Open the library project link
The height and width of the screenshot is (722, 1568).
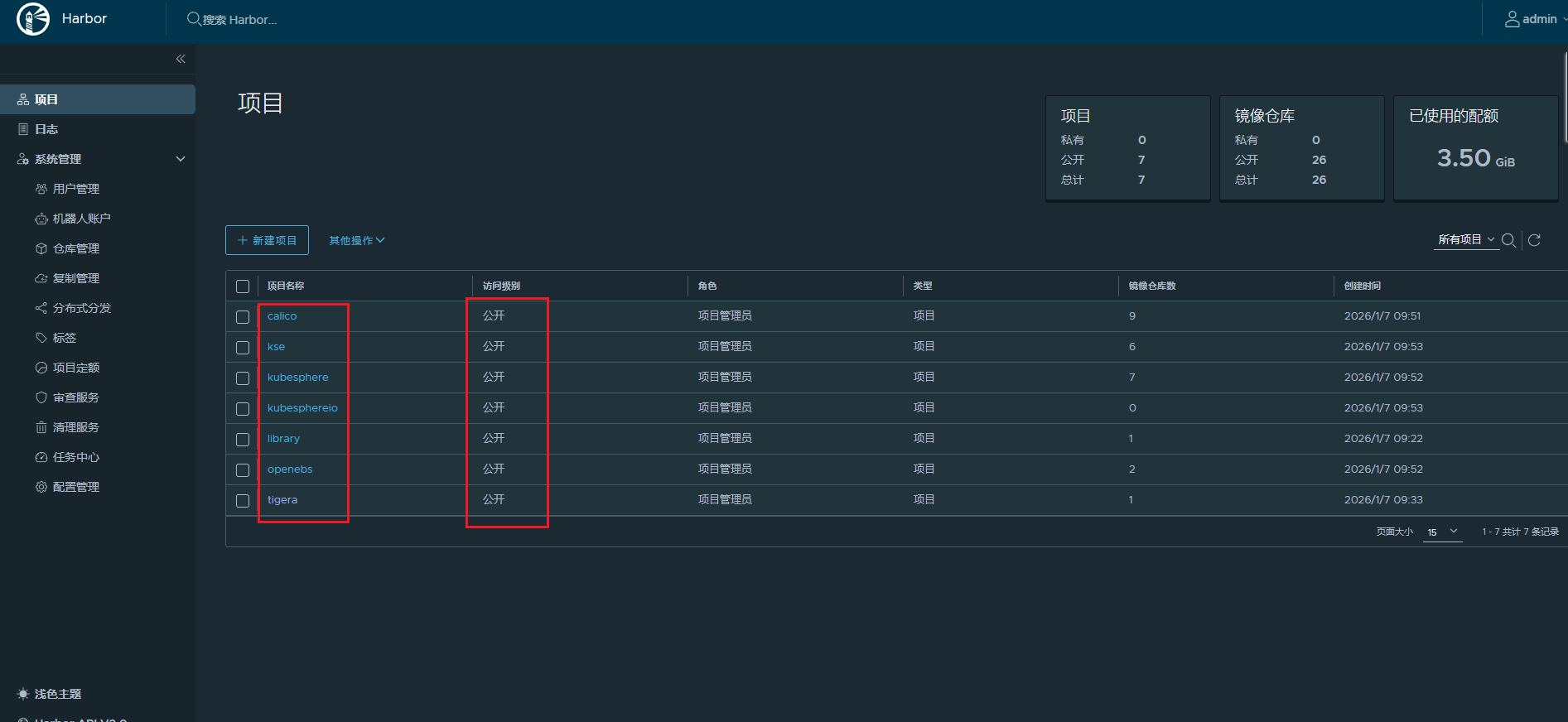click(283, 439)
